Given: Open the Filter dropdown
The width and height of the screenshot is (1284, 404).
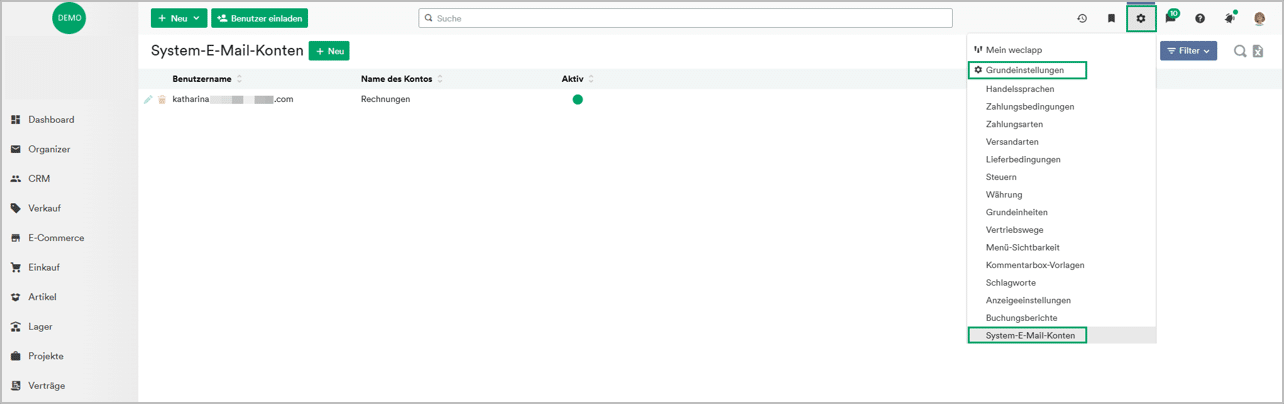Looking at the screenshot, I should tap(1188, 51).
